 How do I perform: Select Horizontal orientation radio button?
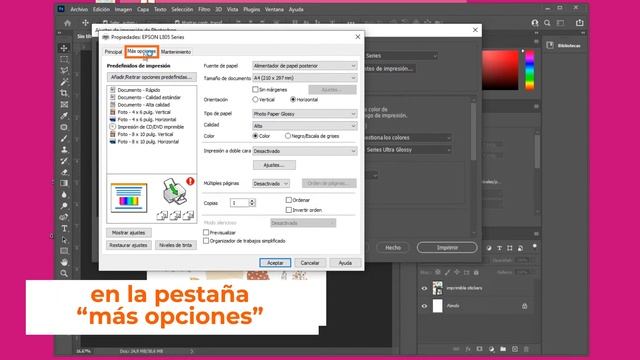coord(293,100)
